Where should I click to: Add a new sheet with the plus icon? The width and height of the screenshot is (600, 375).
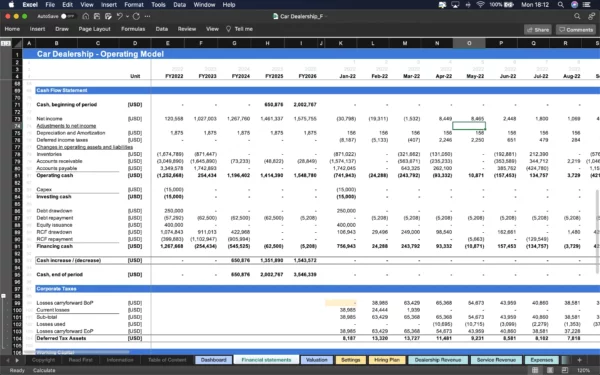579,360
